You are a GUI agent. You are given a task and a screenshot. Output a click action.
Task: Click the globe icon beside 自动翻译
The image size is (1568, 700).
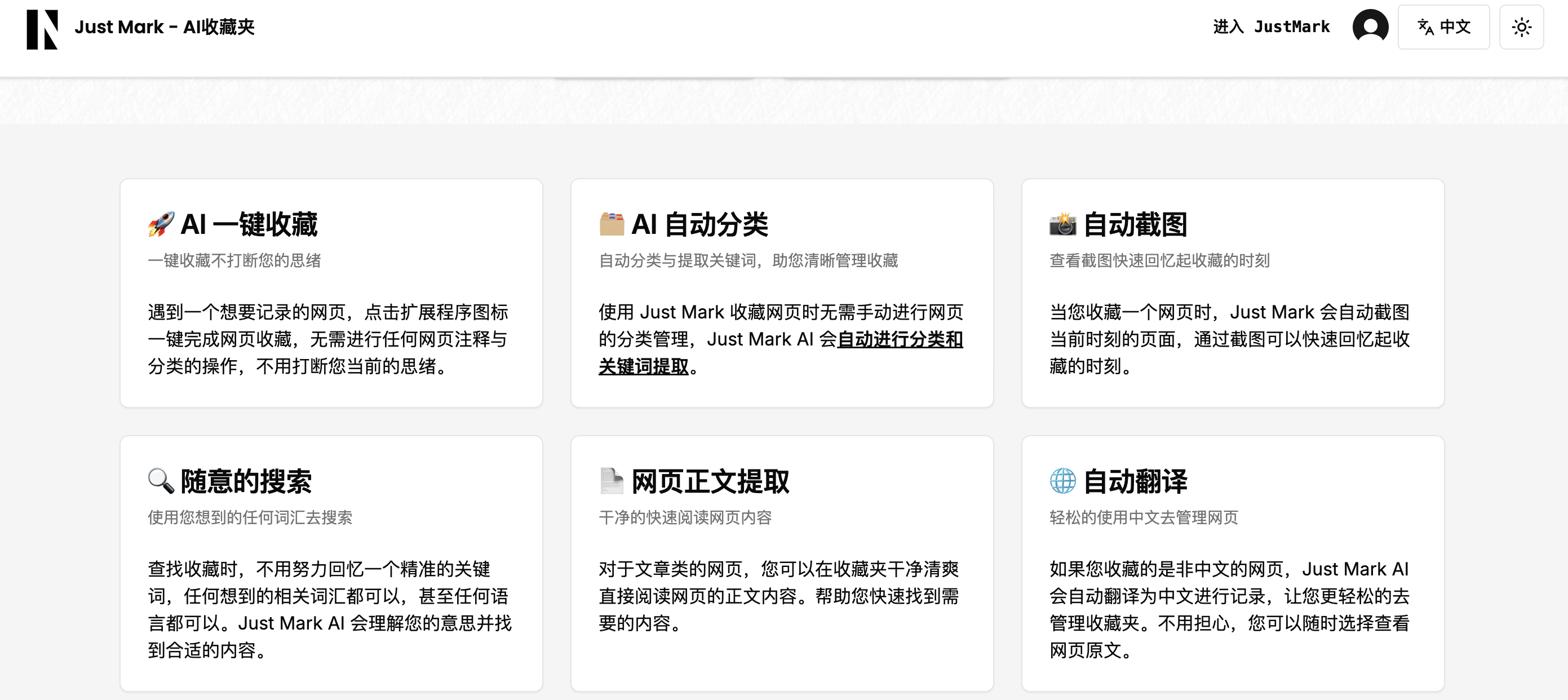[x=1062, y=481]
